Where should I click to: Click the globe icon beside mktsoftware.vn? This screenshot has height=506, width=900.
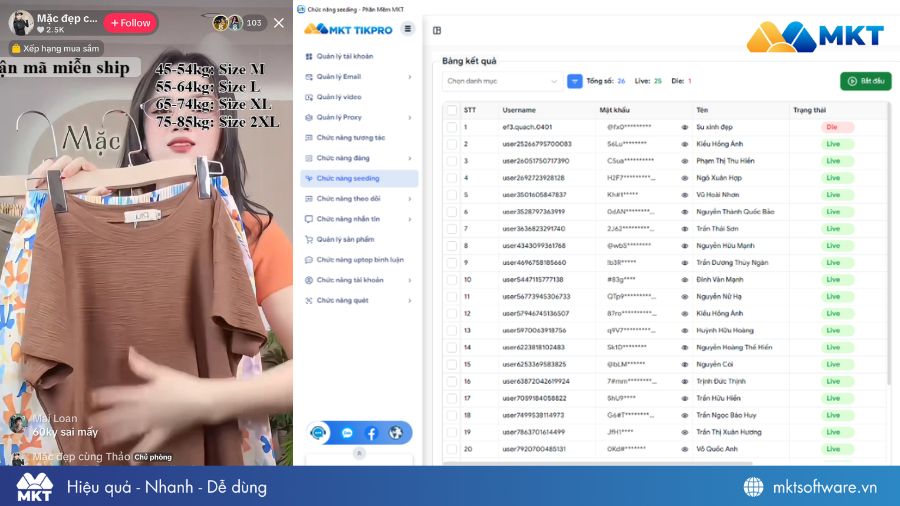point(753,487)
